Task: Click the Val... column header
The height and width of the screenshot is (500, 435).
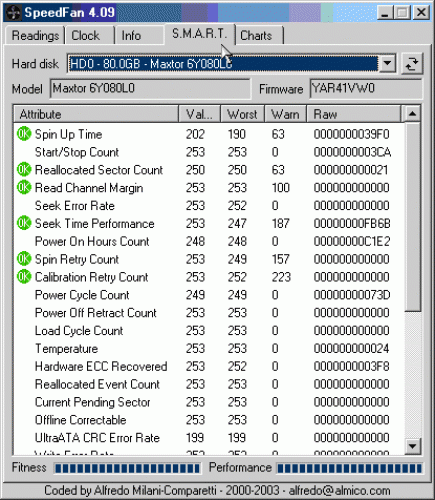Action: (199, 114)
